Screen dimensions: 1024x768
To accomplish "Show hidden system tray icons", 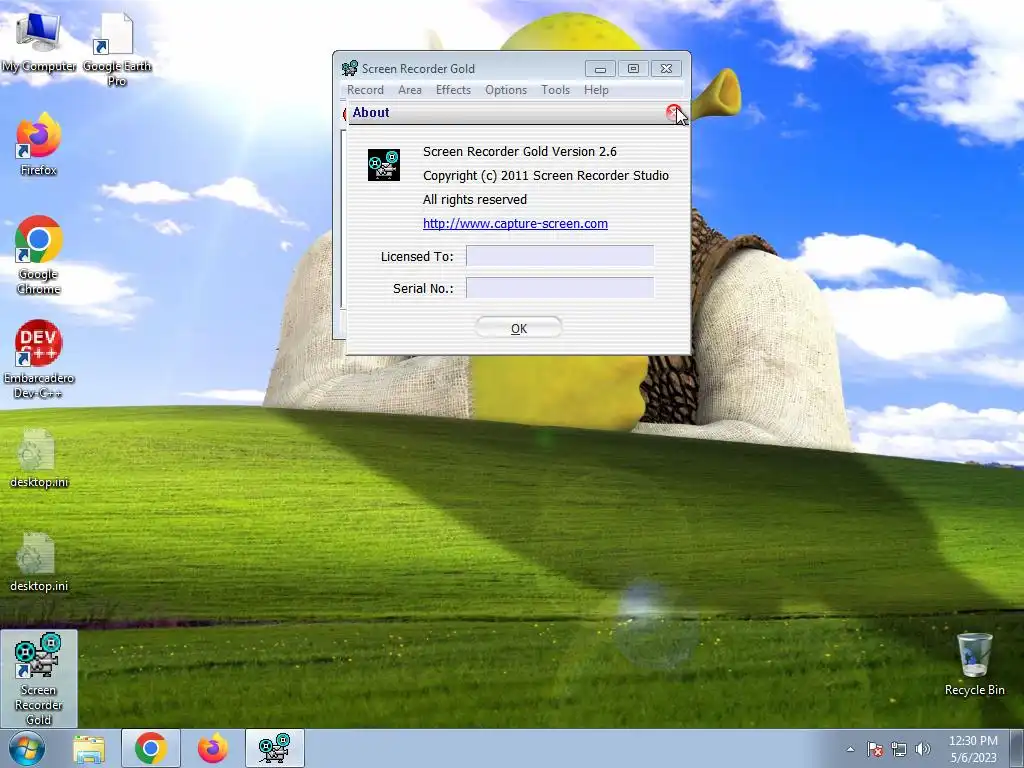I will pyautogui.click(x=850, y=749).
